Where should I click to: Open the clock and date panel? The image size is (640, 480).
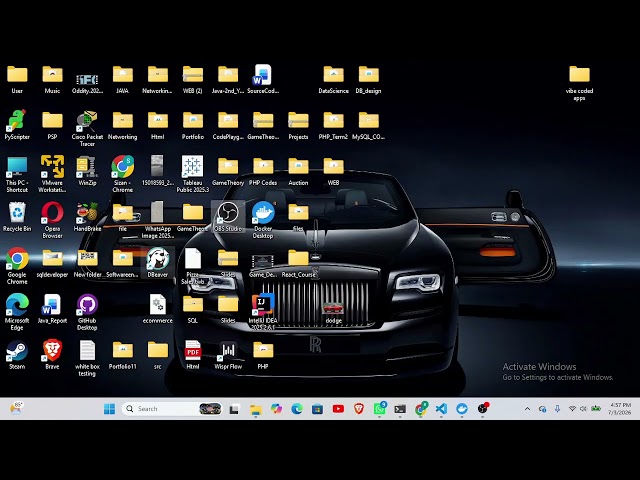click(x=620, y=409)
